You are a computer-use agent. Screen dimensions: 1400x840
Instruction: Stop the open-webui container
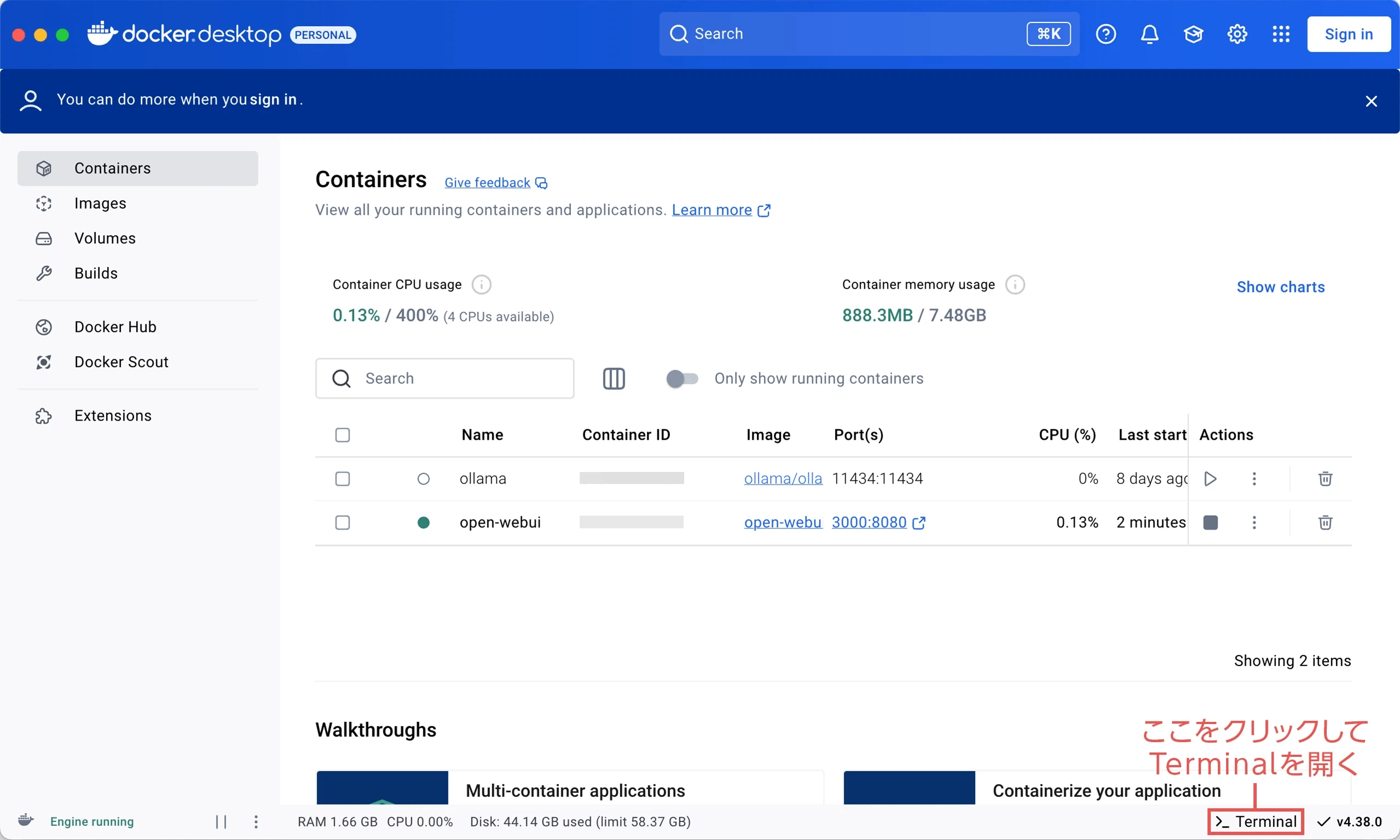pyautogui.click(x=1210, y=522)
